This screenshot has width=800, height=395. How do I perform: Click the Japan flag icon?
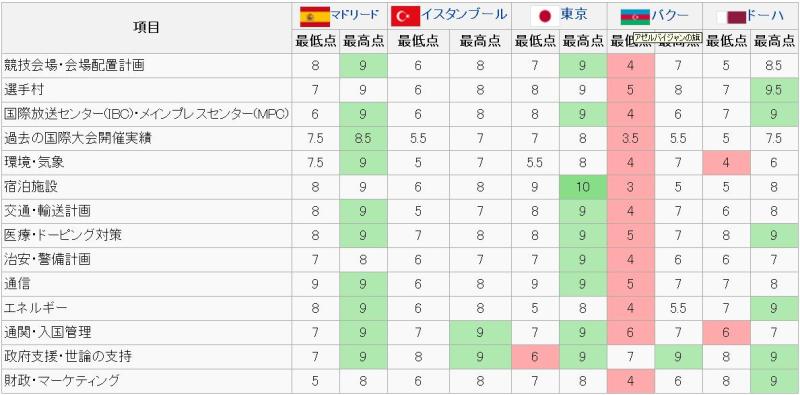[545, 16]
